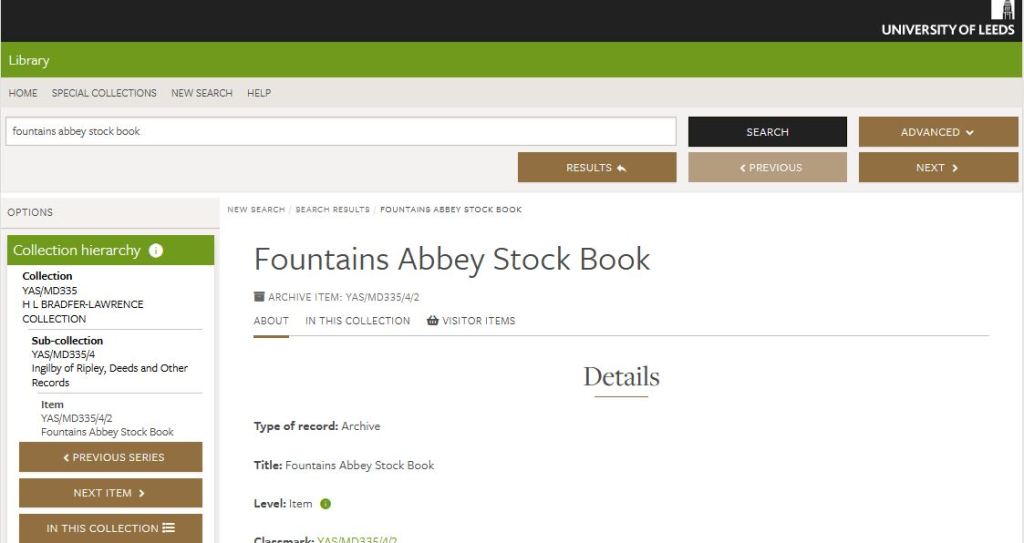
Task: Go to Next Item in hierarchy
Action: (110, 493)
